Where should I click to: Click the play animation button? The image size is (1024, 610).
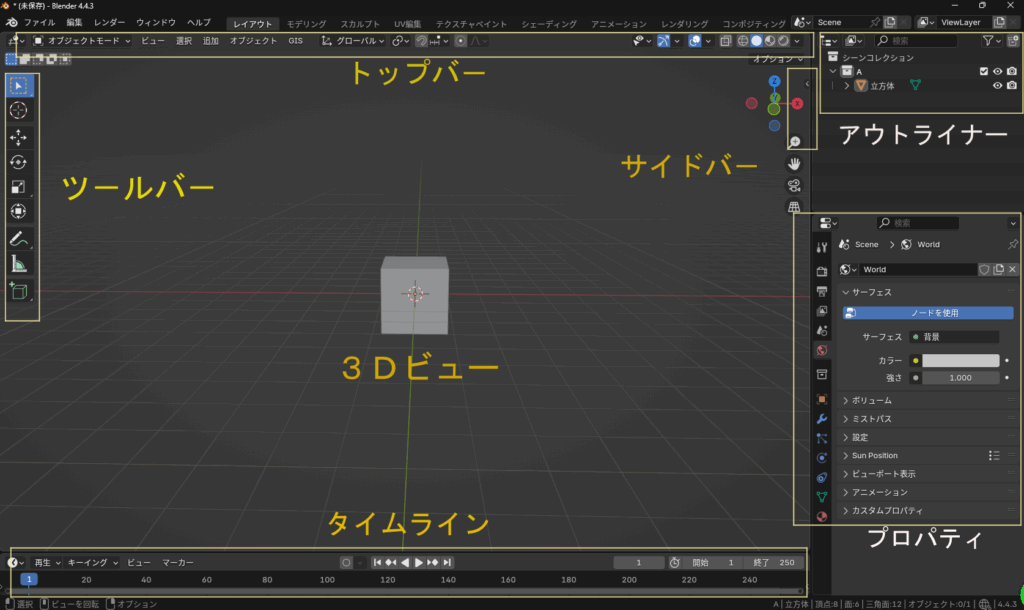tap(419, 562)
